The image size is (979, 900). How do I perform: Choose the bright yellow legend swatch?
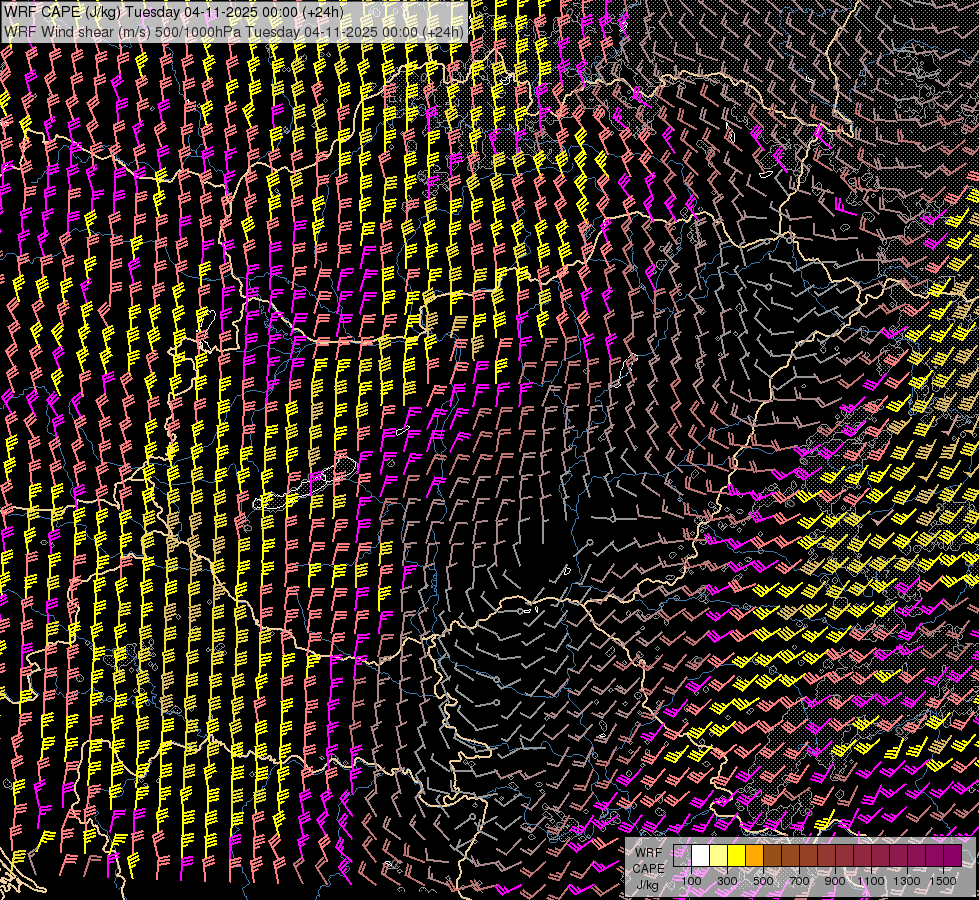tap(737, 856)
